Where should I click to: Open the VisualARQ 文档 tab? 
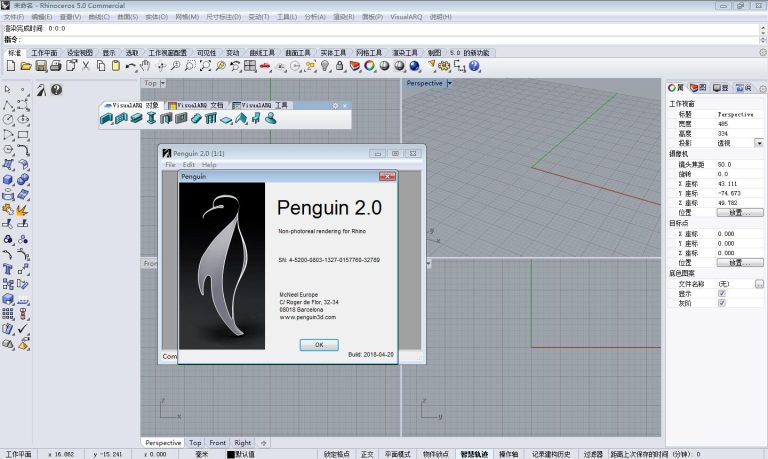tap(196, 105)
